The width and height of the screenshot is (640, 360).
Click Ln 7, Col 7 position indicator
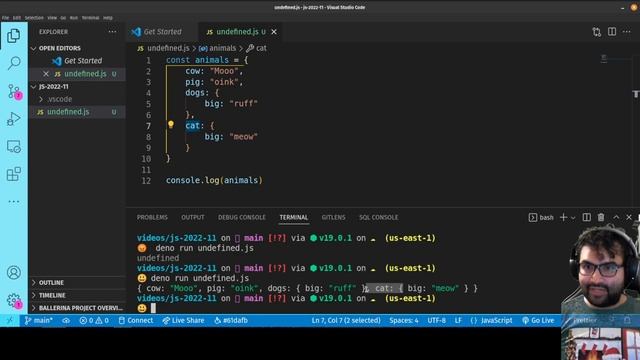pos(346,320)
